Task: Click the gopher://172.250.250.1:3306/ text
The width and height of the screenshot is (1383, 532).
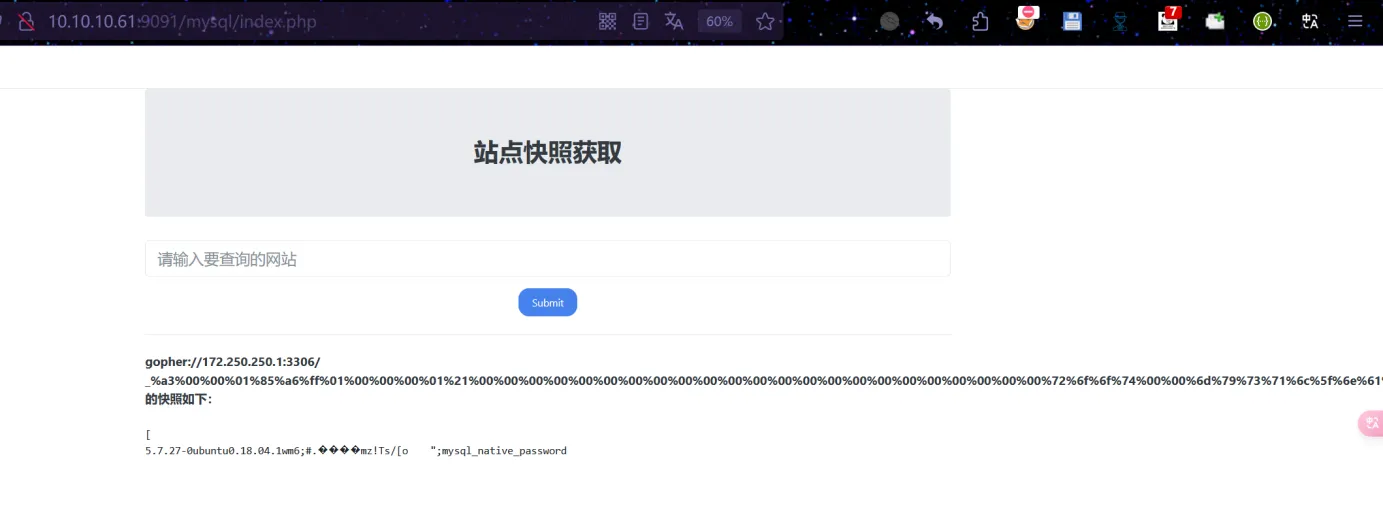Action: coord(232,362)
